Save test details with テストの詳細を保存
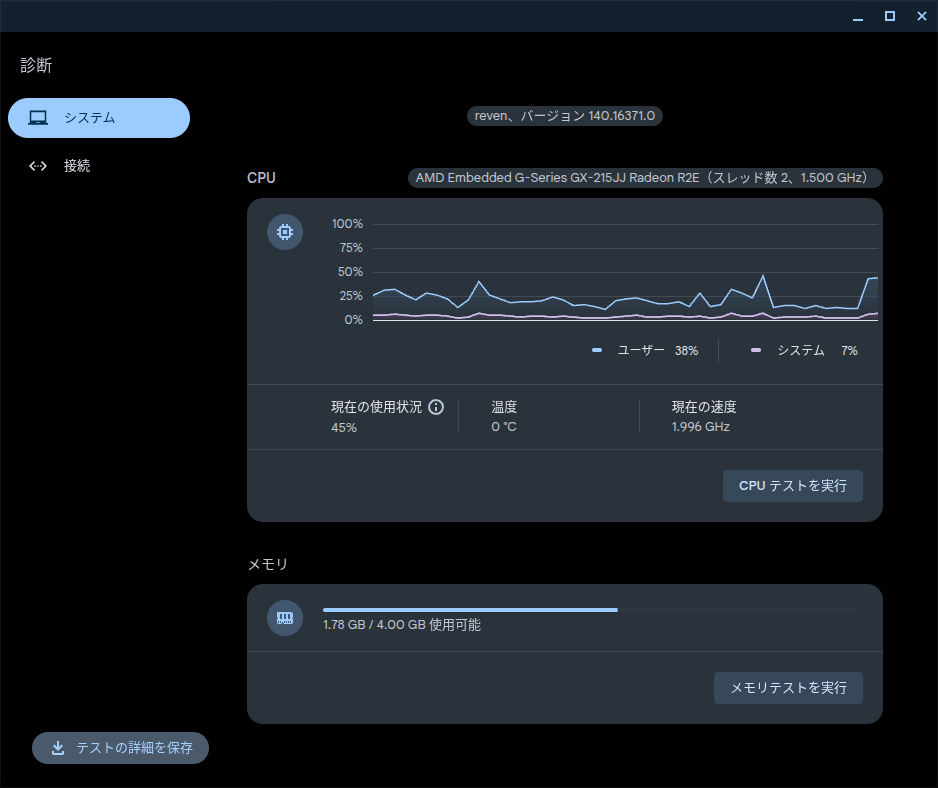The image size is (938, 788). coord(121,748)
